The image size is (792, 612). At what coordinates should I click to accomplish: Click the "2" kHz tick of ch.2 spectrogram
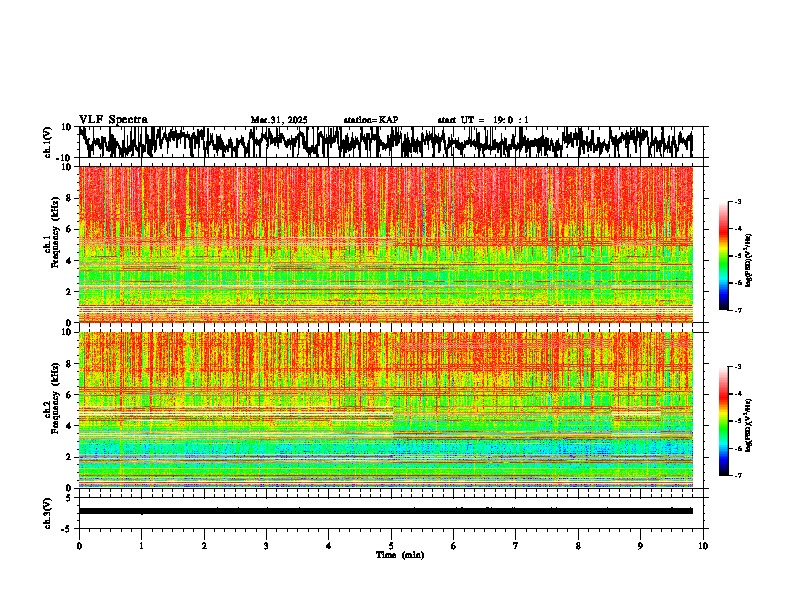click(71, 457)
